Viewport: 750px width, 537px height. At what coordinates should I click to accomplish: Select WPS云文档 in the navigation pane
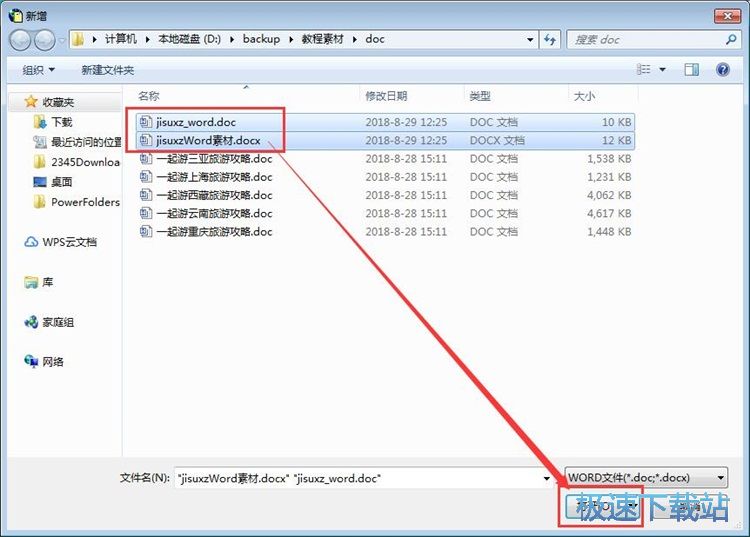pyautogui.click(x=69, y=242)
